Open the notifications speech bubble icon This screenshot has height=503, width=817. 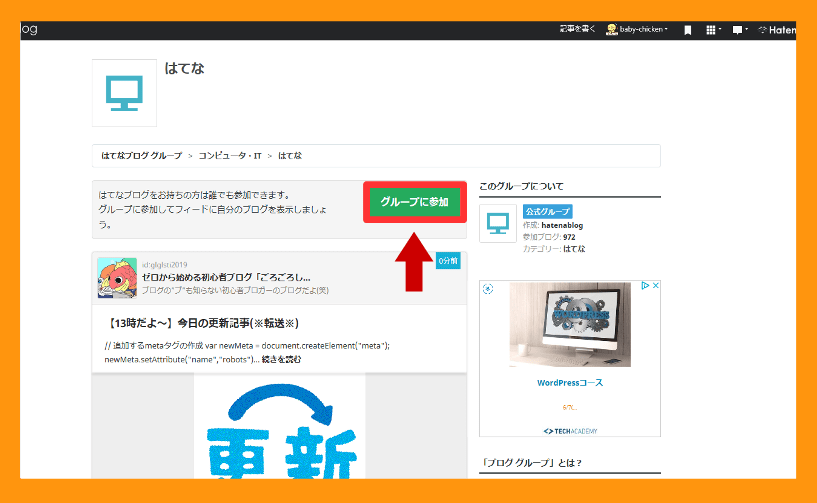point(739,30)
